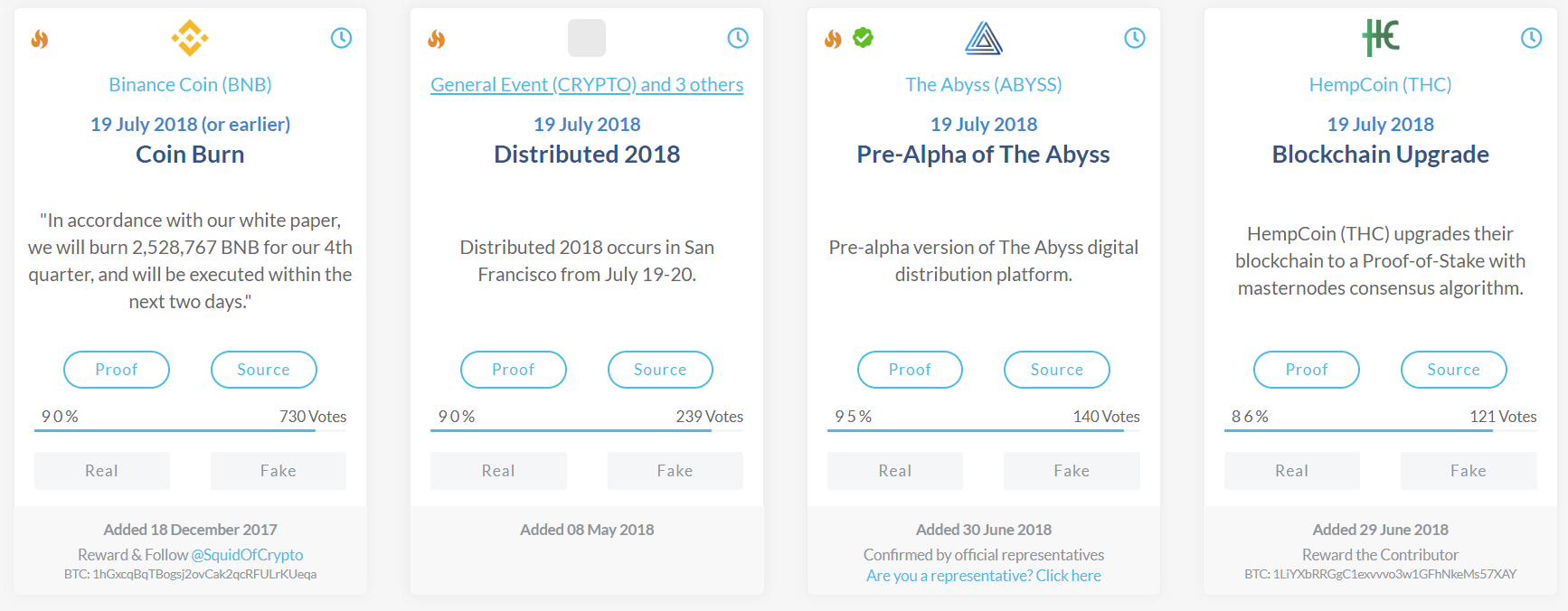Click the clock icon on Binance Coin card
1568x611 pixels.
[341, 38]
